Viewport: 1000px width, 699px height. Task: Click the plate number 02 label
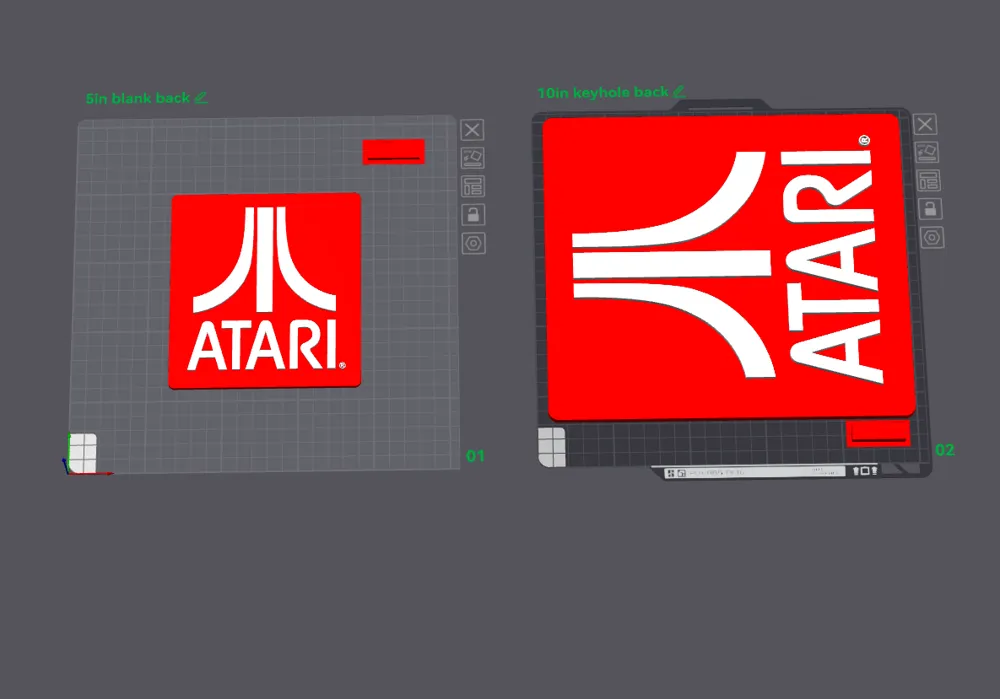pyautogui.click(x=945, y=450)
